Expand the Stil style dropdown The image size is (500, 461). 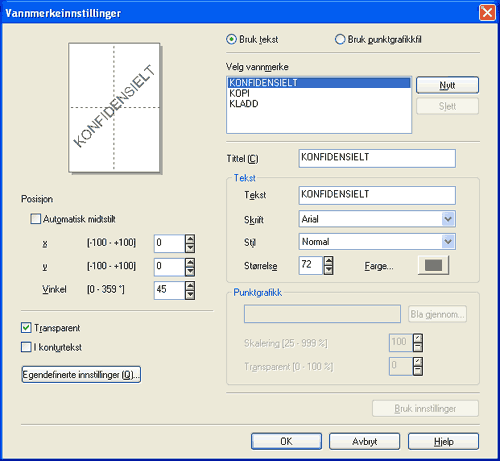pyautogui.click(x=448, y=241)
